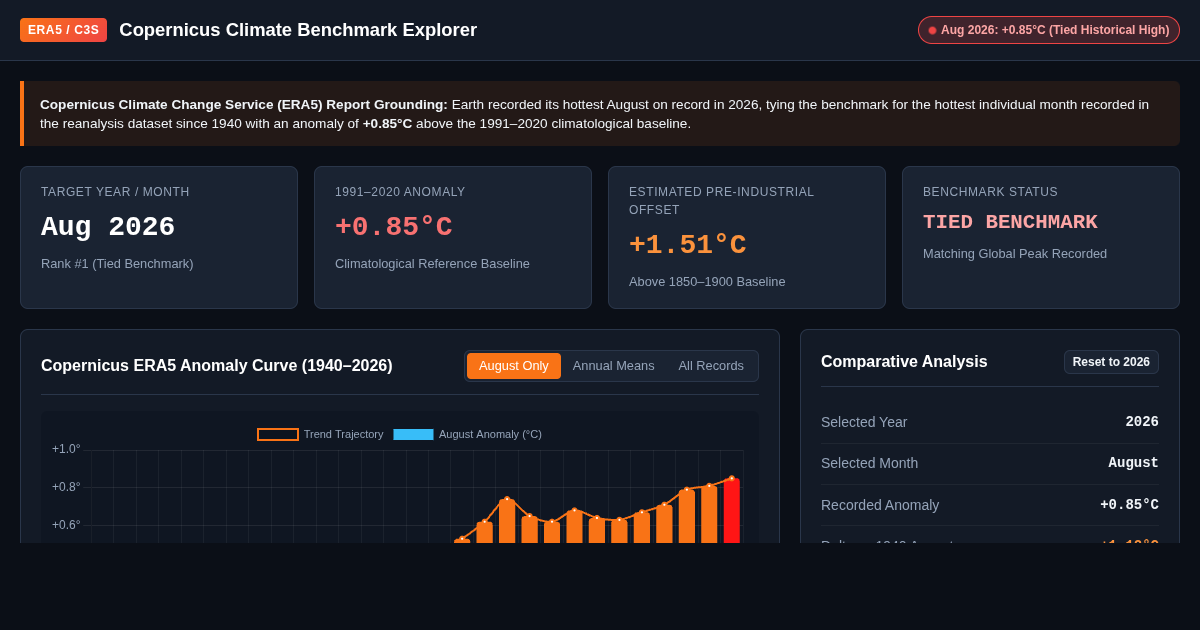Click the Climatological Reference Baseline caption
Image resolution: width=1200 pixels, height=630 pixels.
(x=432, y=264)
